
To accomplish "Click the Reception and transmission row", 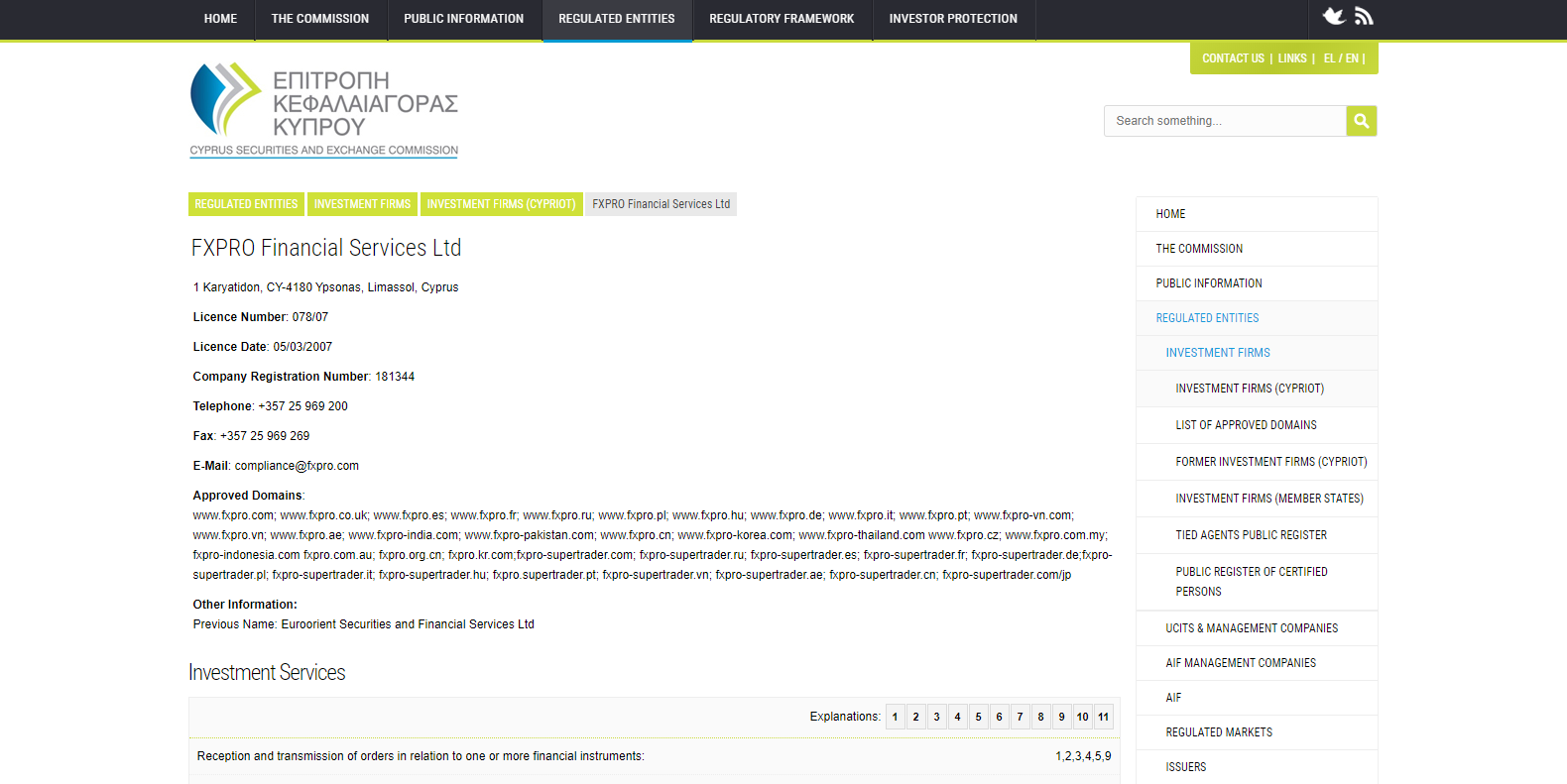I will coord(655,756).
